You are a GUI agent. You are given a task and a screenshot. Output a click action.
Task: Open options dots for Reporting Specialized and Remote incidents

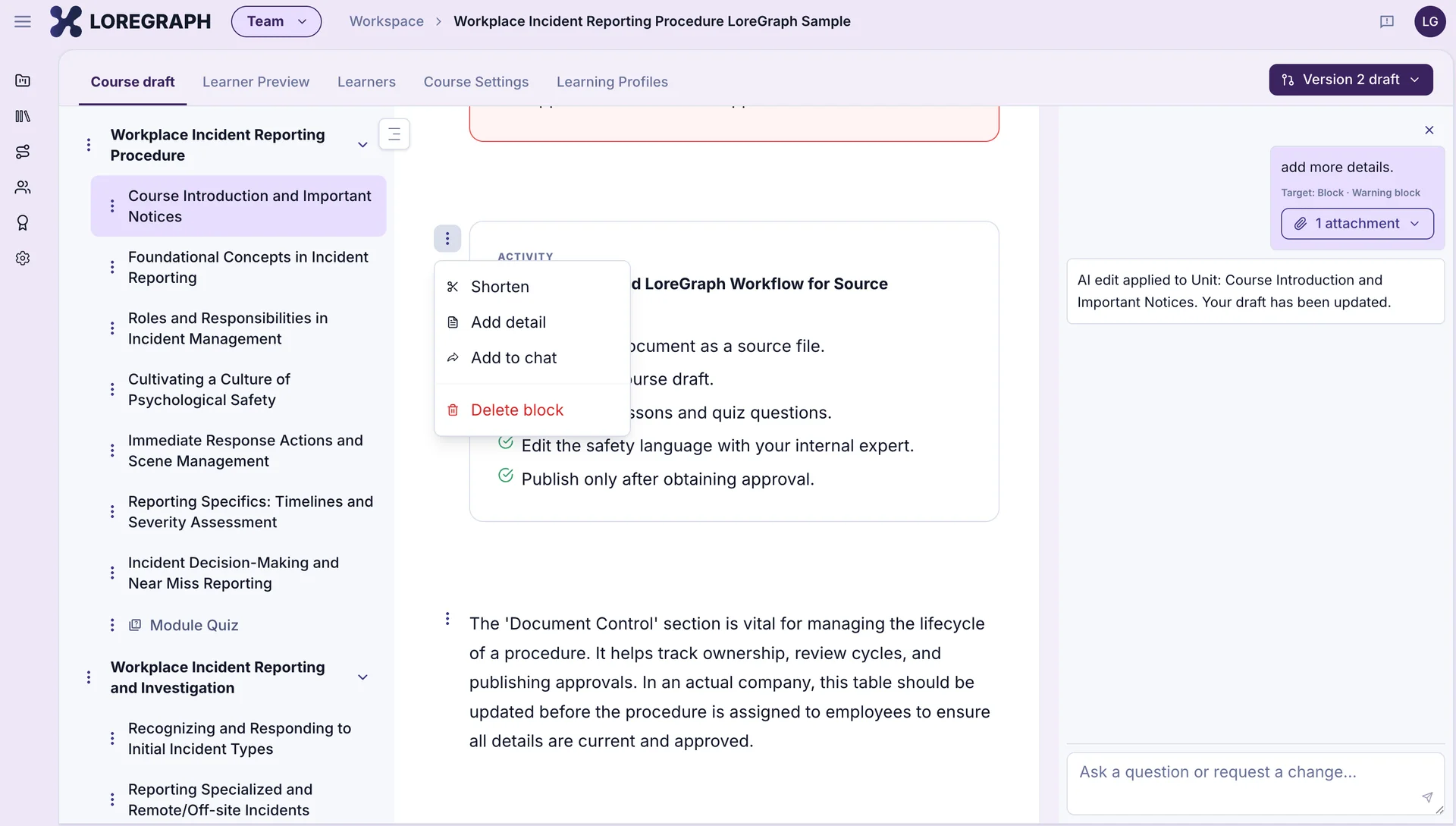pos(112,799)
